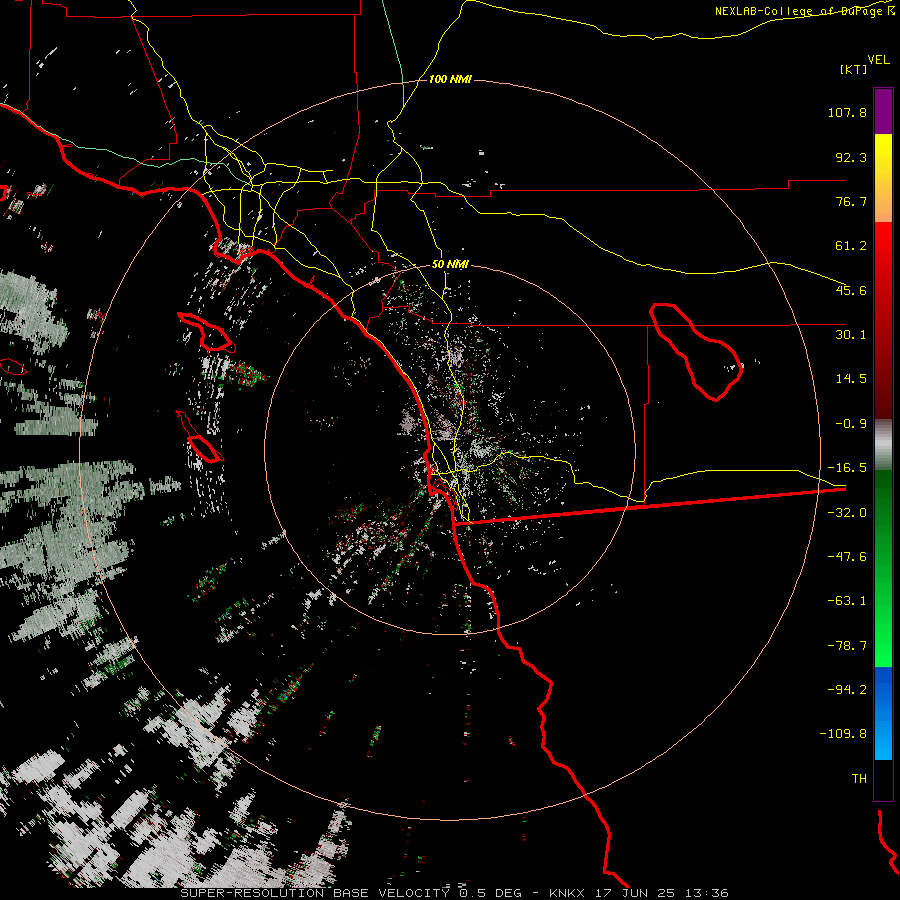Click the [KT] units label

pos(853,69)
